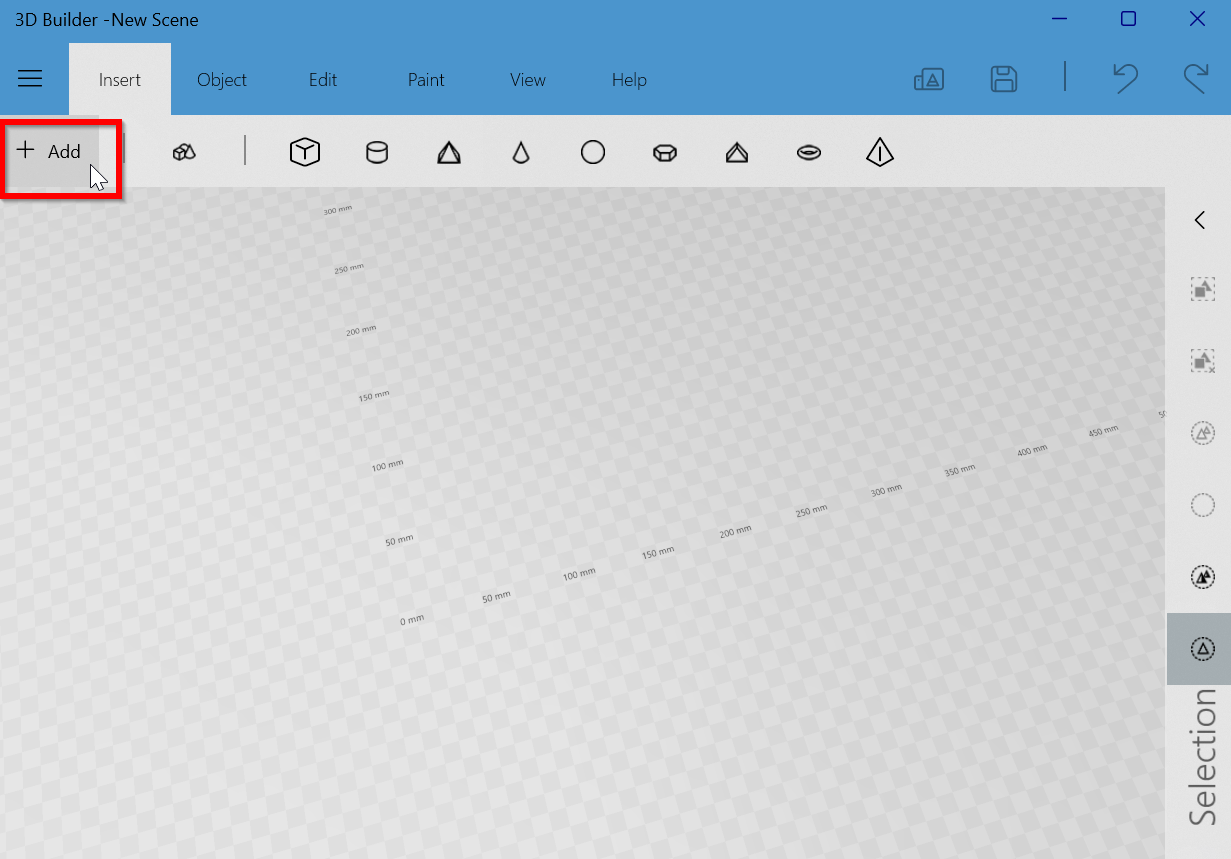Screen dimensions: 1231x859
Task: Insert a hexagon prism shape
Action: [x=665, y=152]
